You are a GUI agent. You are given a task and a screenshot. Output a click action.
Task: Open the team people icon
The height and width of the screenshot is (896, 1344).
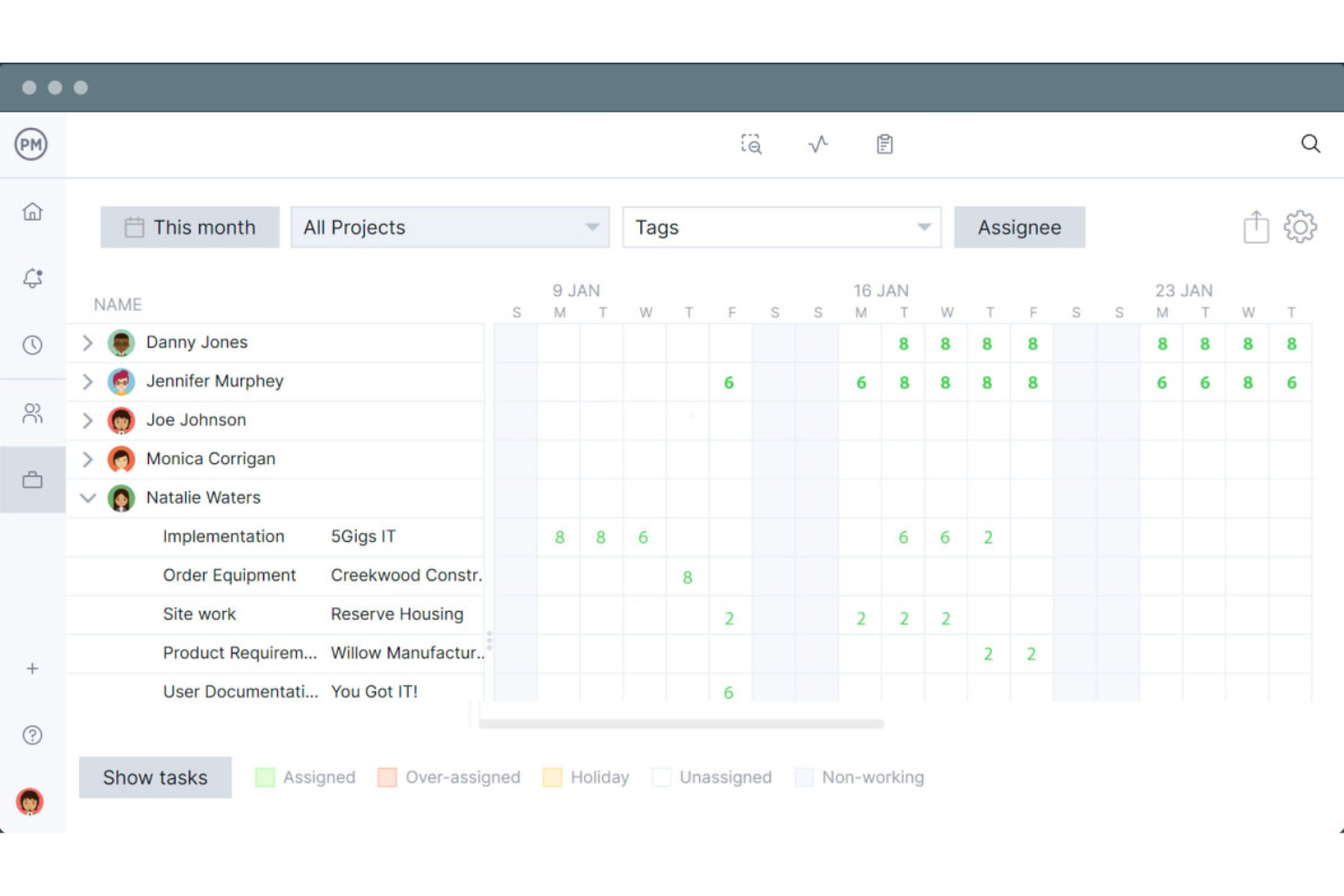tap(33, 413)
